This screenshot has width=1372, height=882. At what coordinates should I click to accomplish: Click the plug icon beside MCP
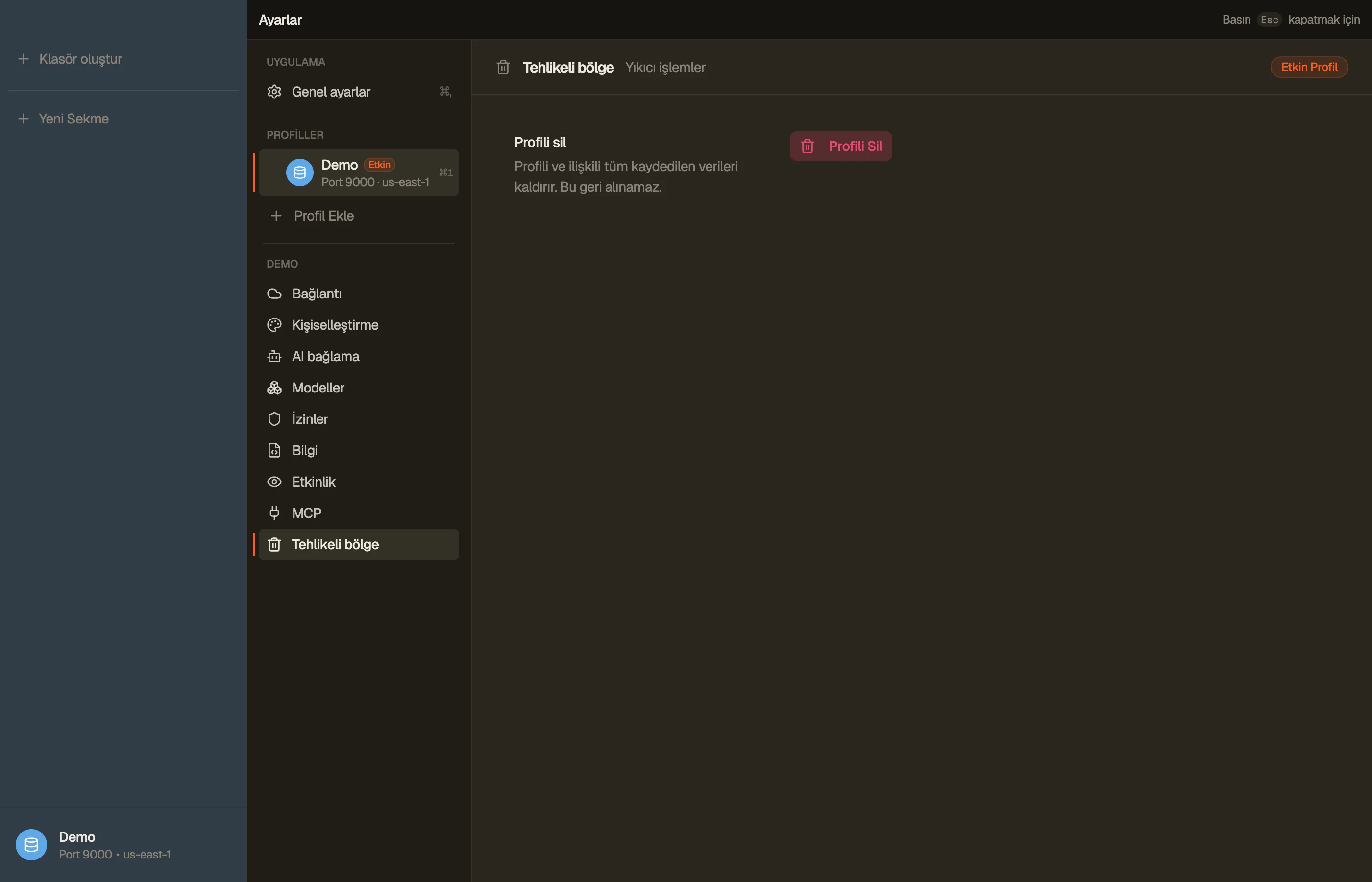(x=274, y=513)
